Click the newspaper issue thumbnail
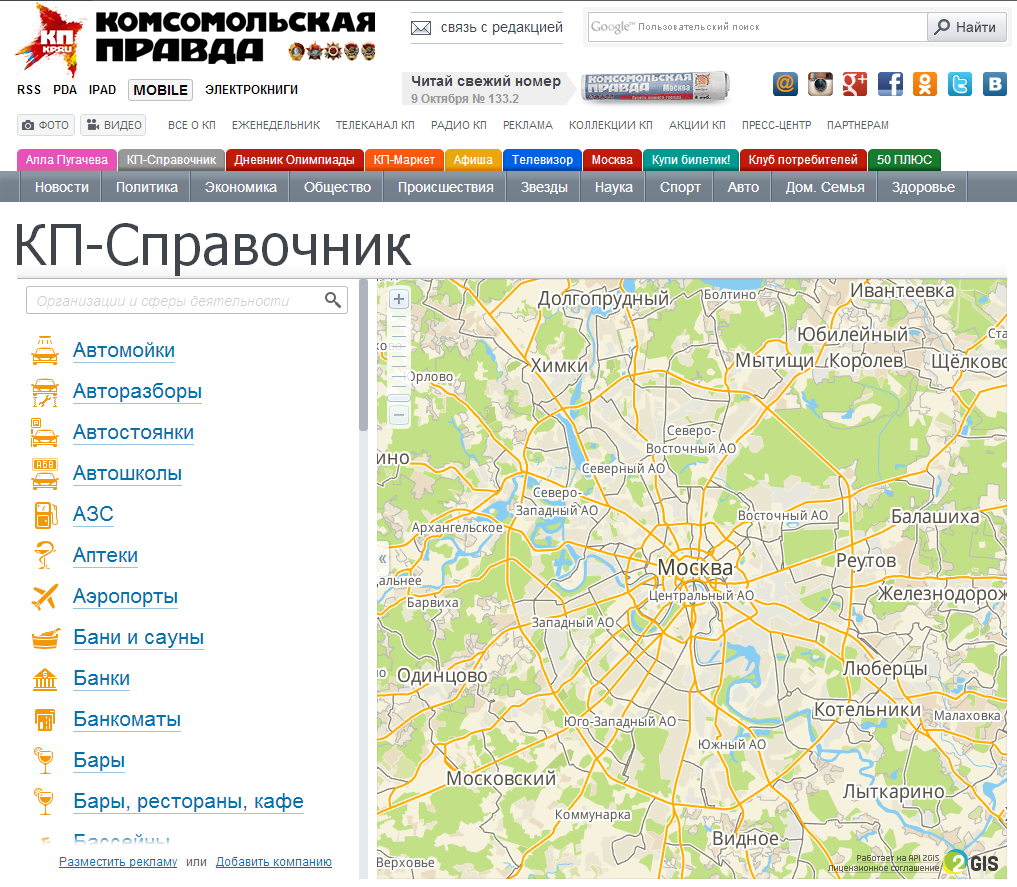1017x887 pixels. (x=655, y=87)
